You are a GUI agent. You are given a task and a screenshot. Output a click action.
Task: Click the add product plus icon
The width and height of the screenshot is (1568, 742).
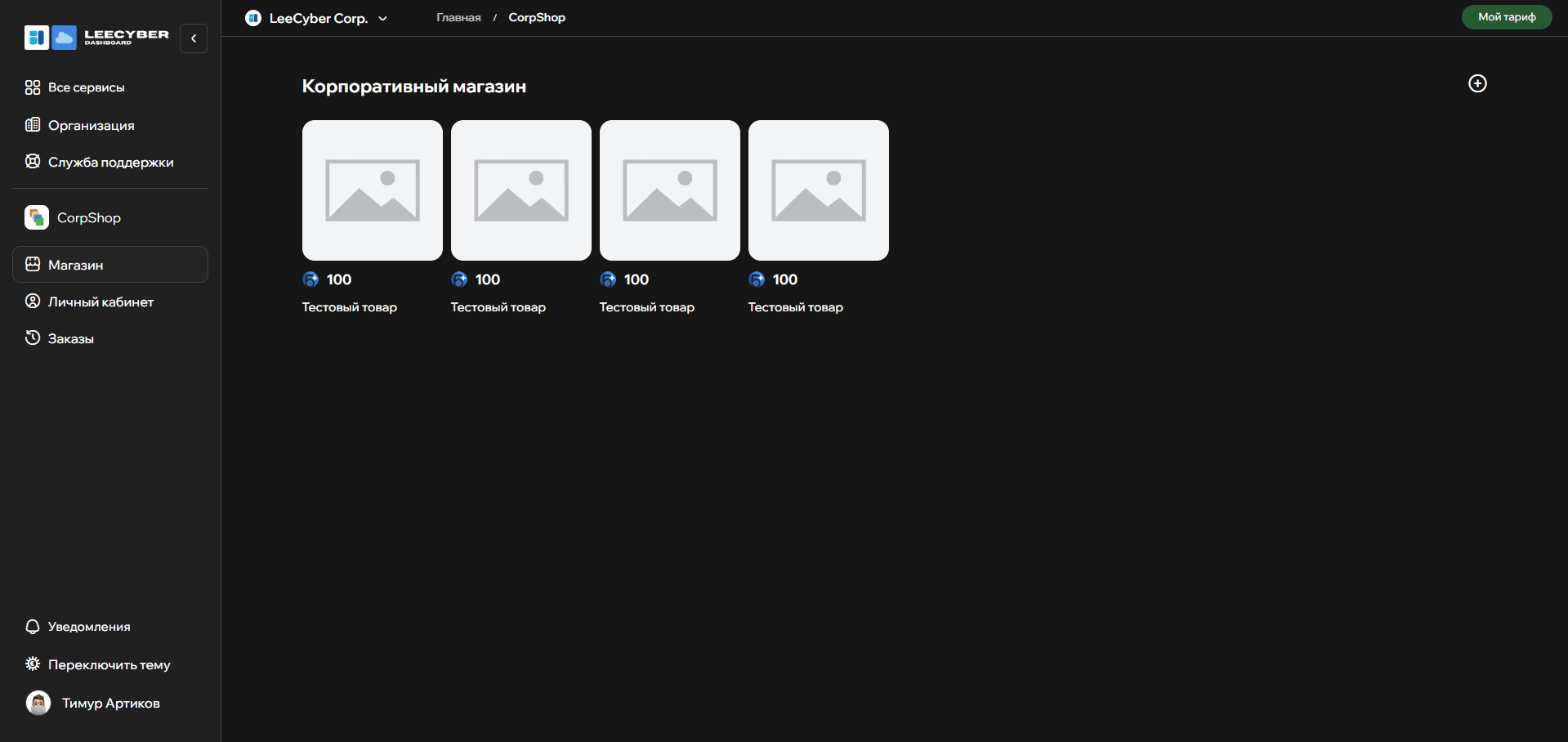(1477, 83)
